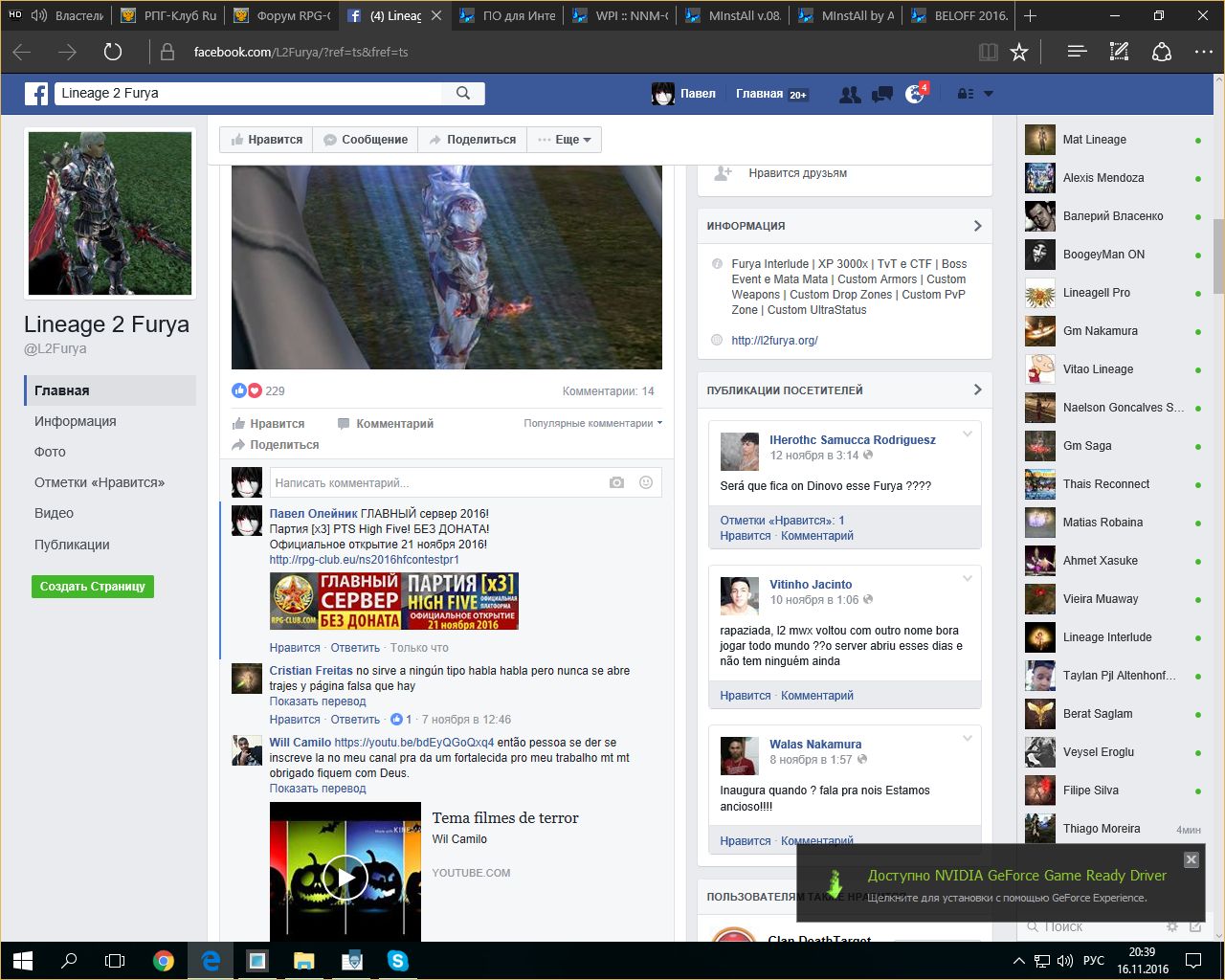This screenshot has width=1225, height=980.
Task: Play the Tema filmes de terror video
Action: tap(345, 877)
